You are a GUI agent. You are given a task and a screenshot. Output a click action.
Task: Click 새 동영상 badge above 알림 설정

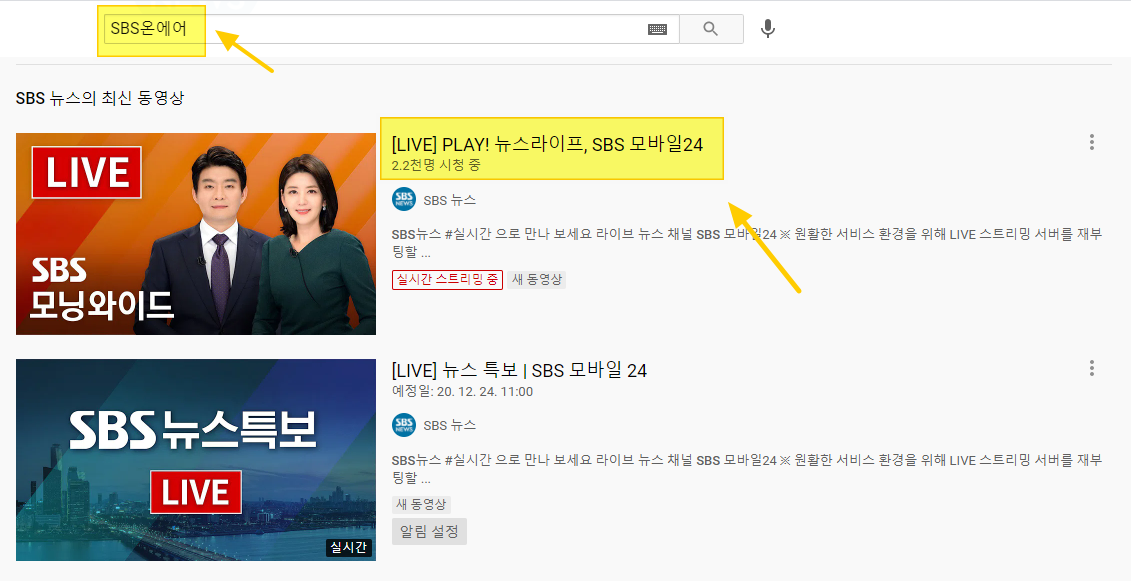pos(421,504)
